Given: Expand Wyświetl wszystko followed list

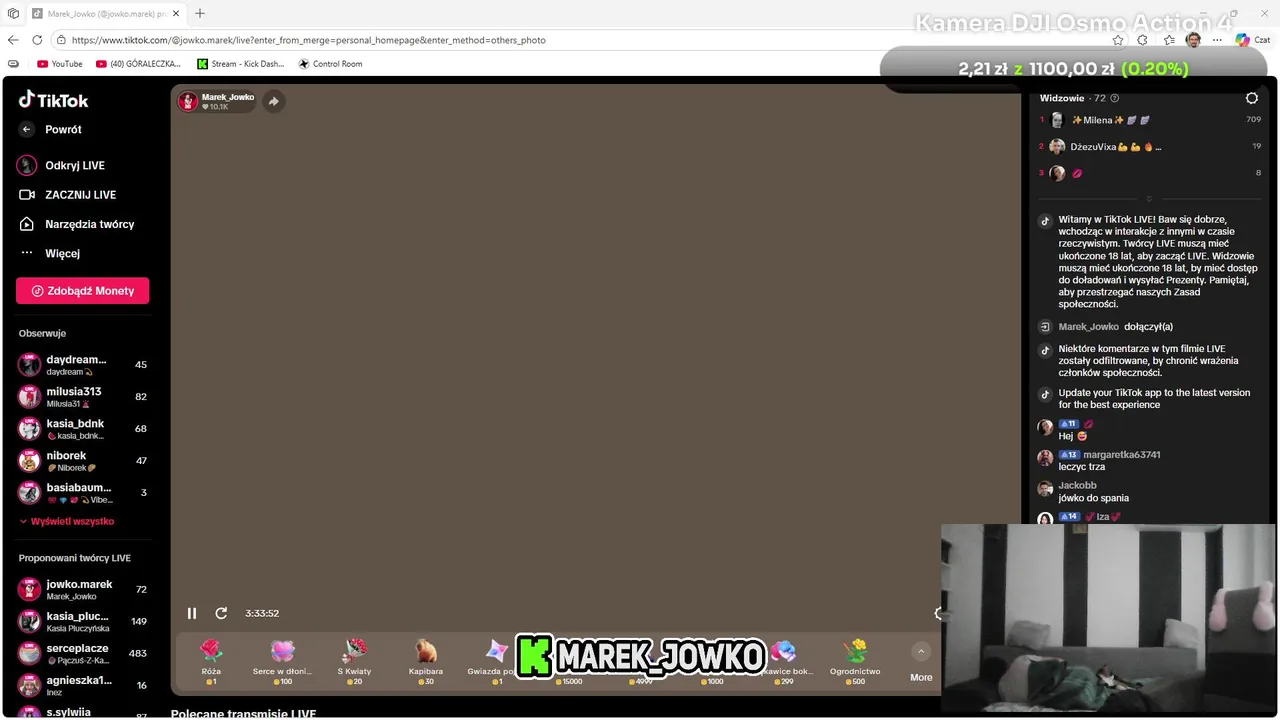Looking at the screenshot, I should (x=67, y=521).
